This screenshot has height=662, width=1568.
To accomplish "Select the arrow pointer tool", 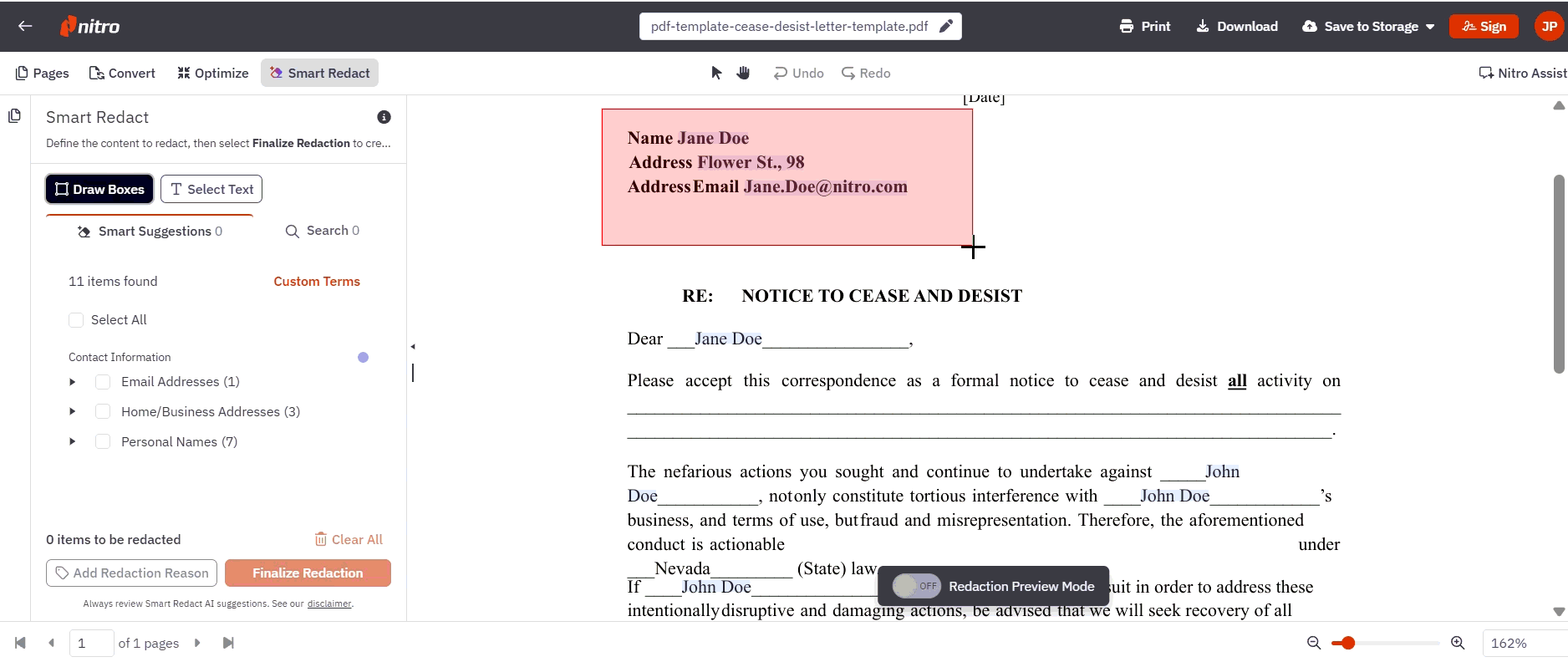I will pos(716,73).
